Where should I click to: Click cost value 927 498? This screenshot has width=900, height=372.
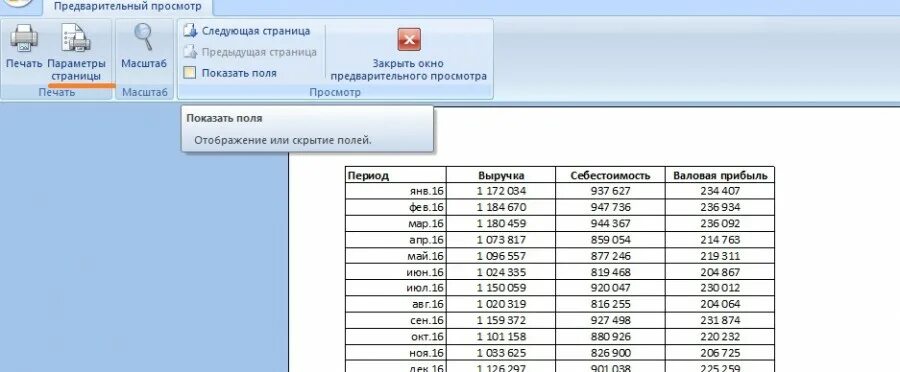[x=610, y=320]
